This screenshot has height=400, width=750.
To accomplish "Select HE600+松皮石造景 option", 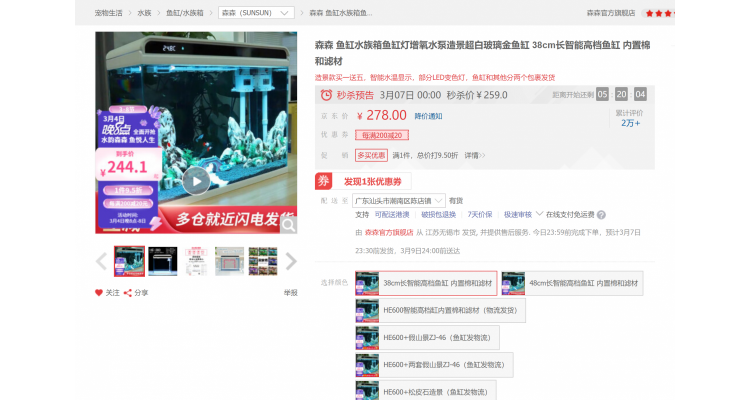I will 426,391.
